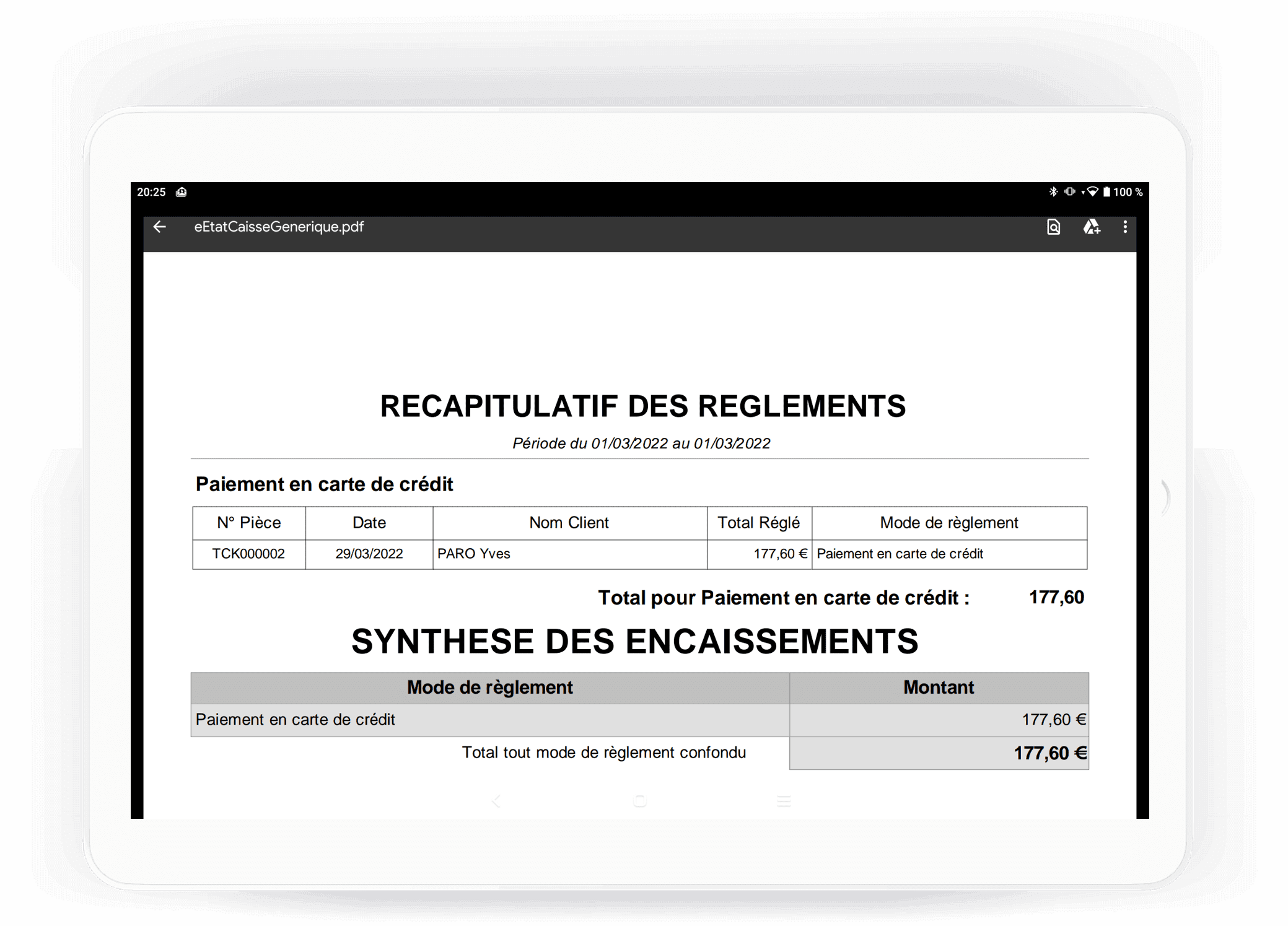Click the Nom Client column header
The width and height of the screenshot is (1288, 926).
569,523
